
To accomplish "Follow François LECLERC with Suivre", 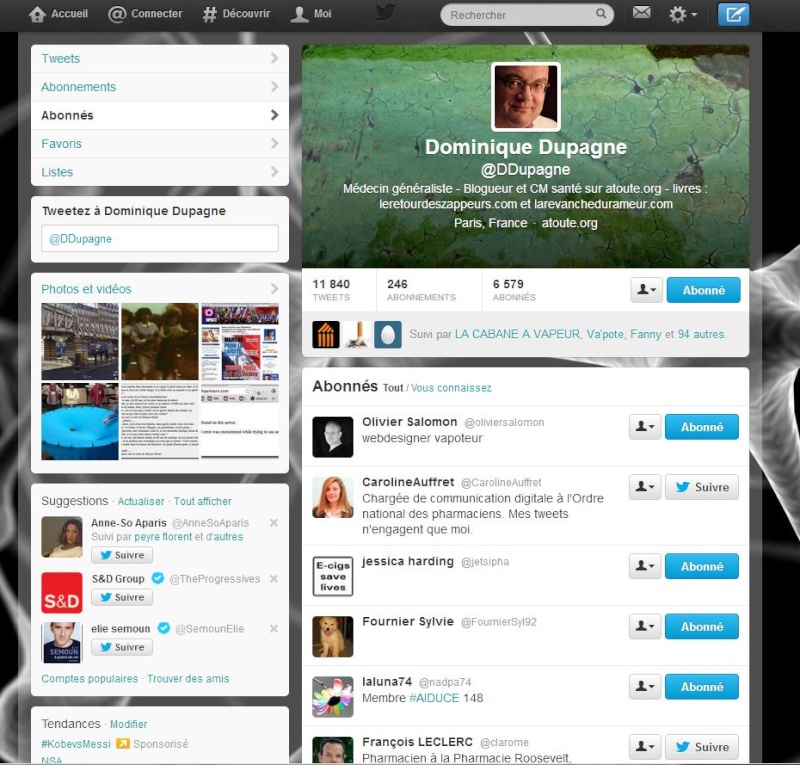I will coord(702,747).
